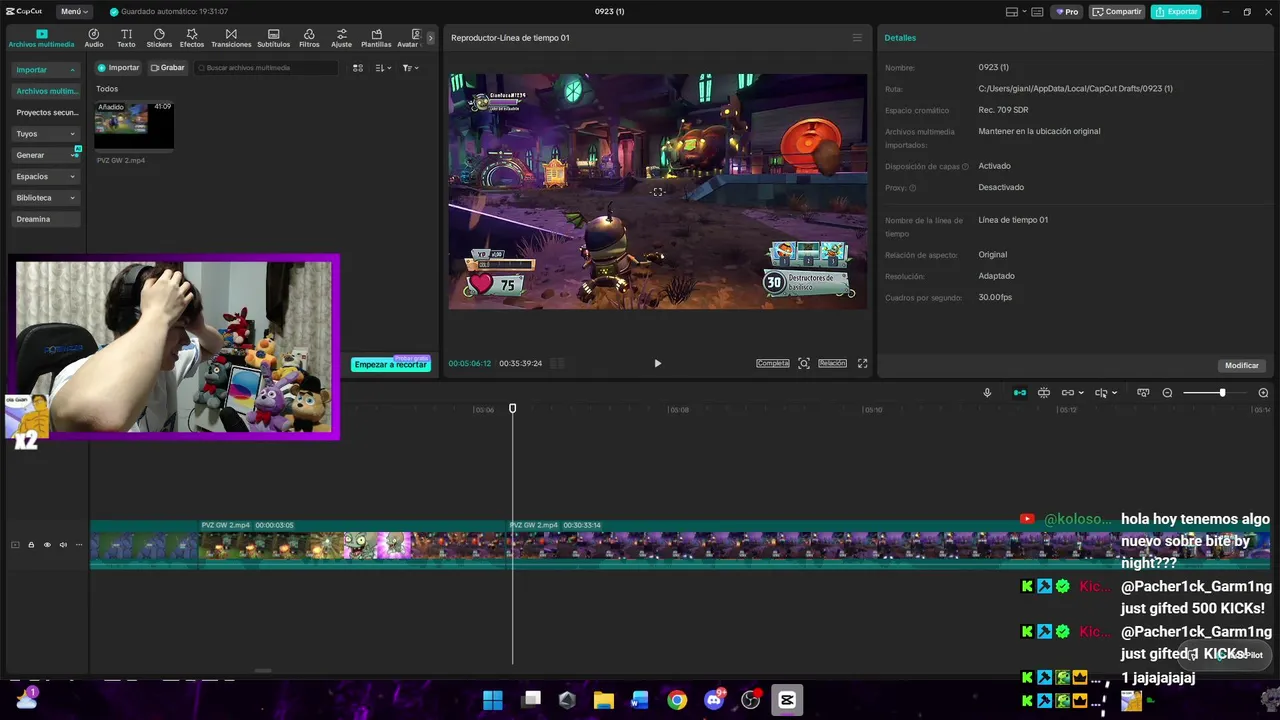Click the timeline zoom-out magnifier icon
Image resolution: width=1280 pixels, height=720 pixels.
(x=1167, y=393)
